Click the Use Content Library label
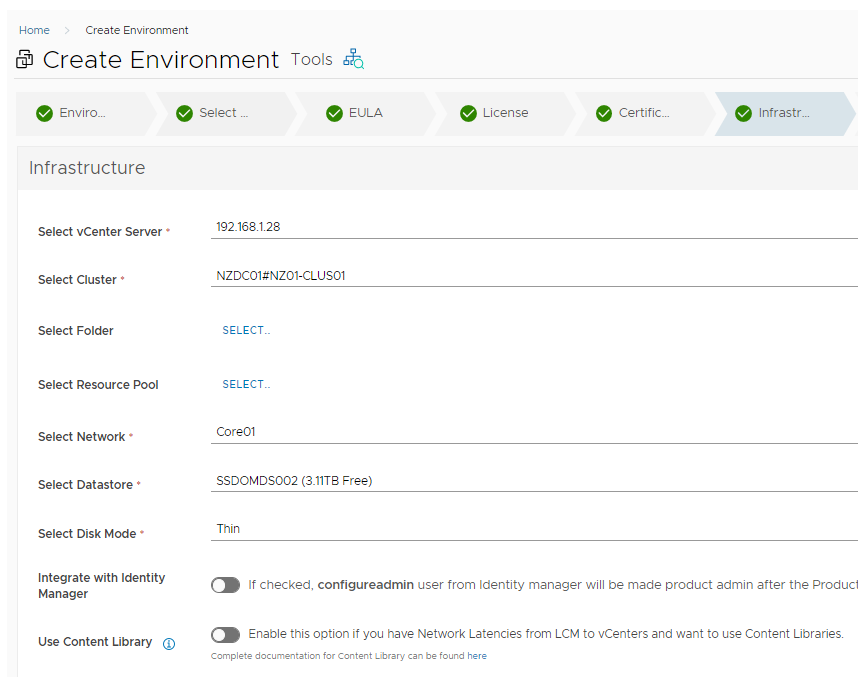Image resolution: width=858 pixels, height=677 pixels. point(95,642)
